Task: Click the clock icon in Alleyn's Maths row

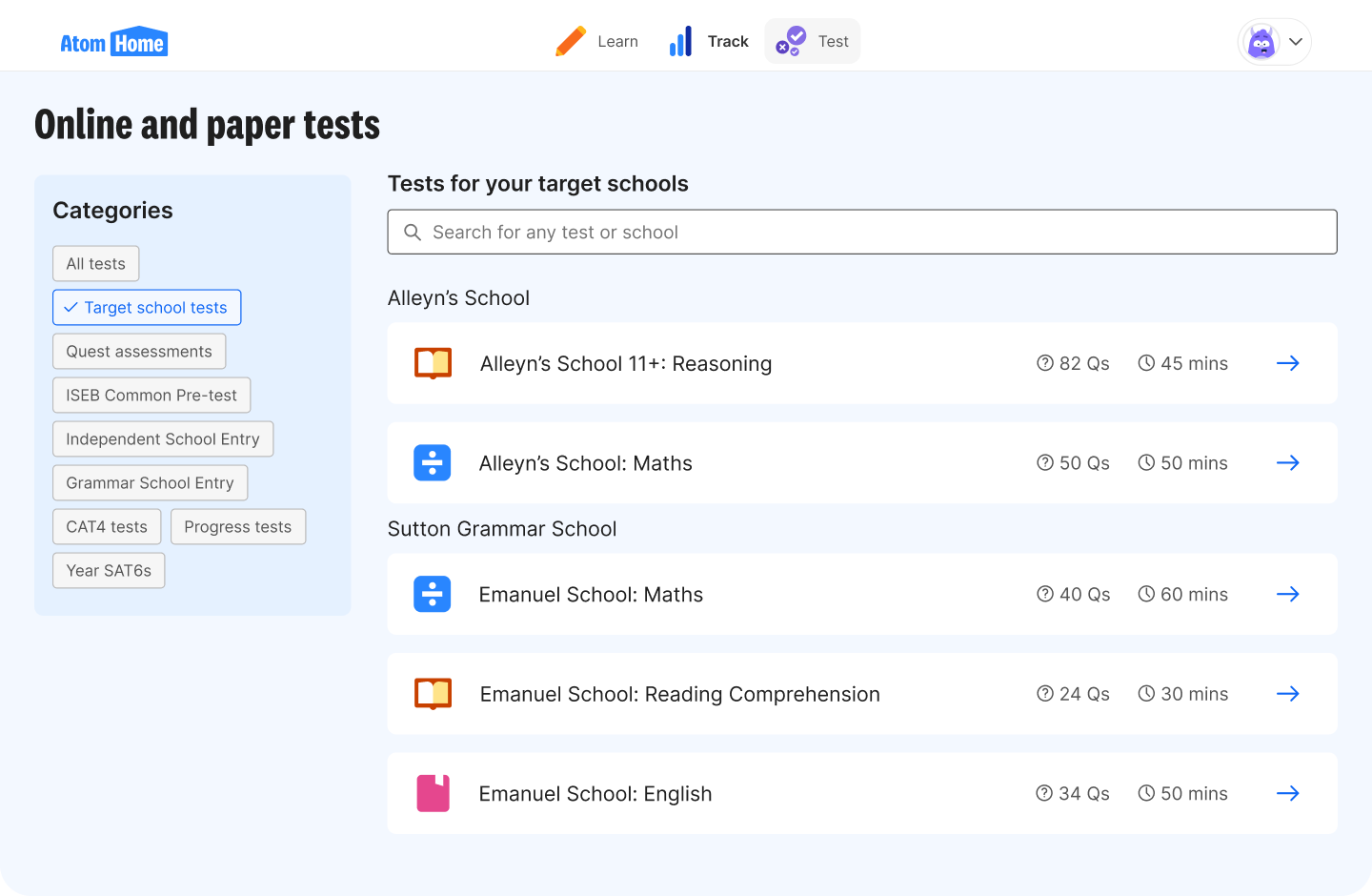Action: 1146,463
